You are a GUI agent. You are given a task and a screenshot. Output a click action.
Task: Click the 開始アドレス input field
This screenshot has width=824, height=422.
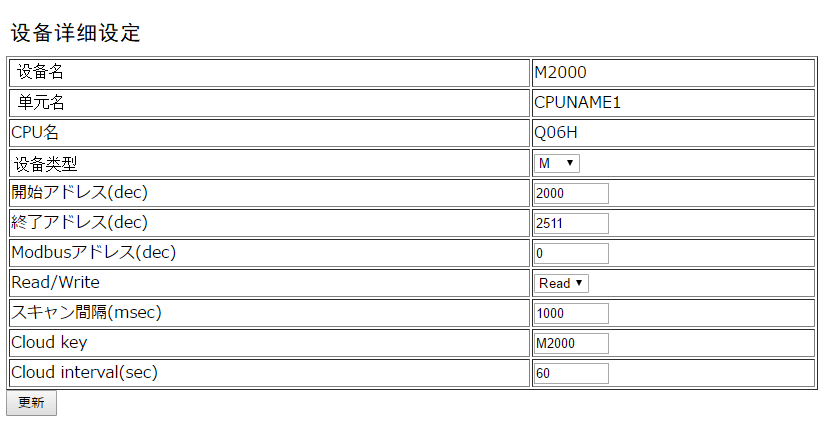[571, 193]
